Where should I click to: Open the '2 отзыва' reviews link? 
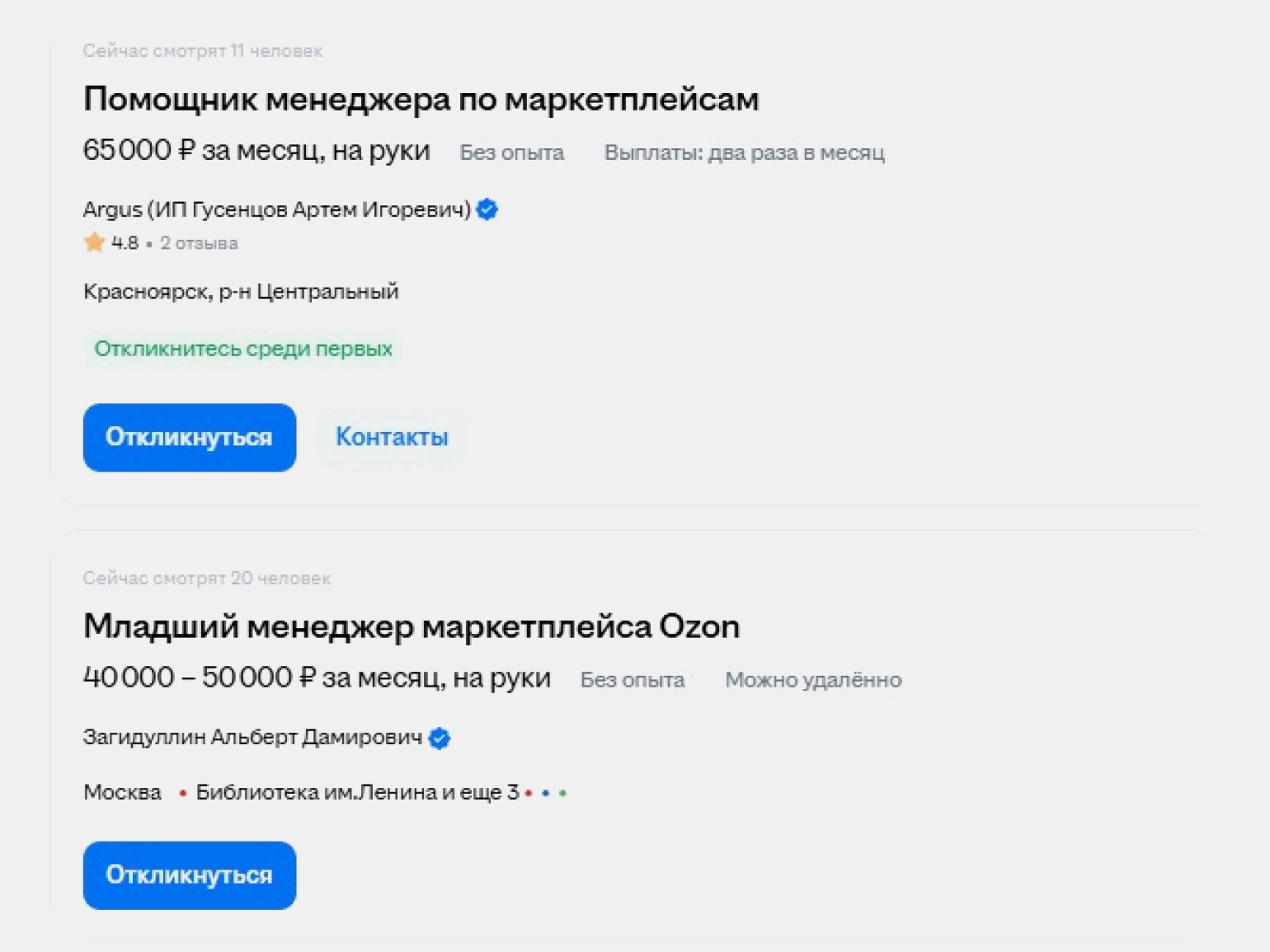click(x=199, y=243)
